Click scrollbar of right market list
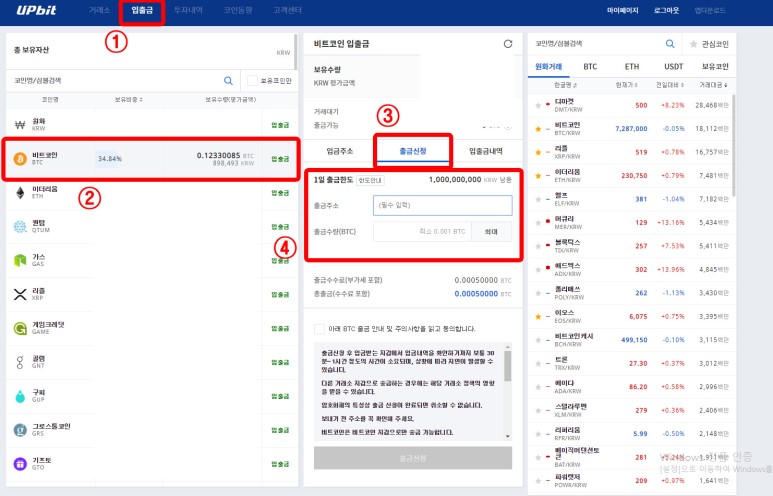 [x=734, y=145]
